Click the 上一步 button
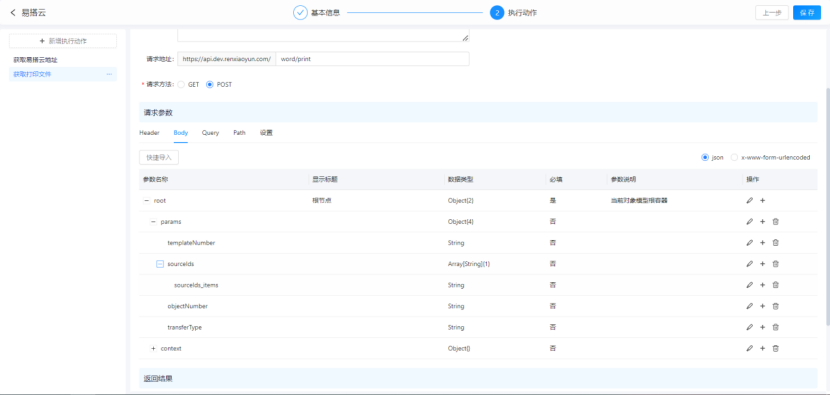The height and width of the screenshot is (395, 830). 772,13
